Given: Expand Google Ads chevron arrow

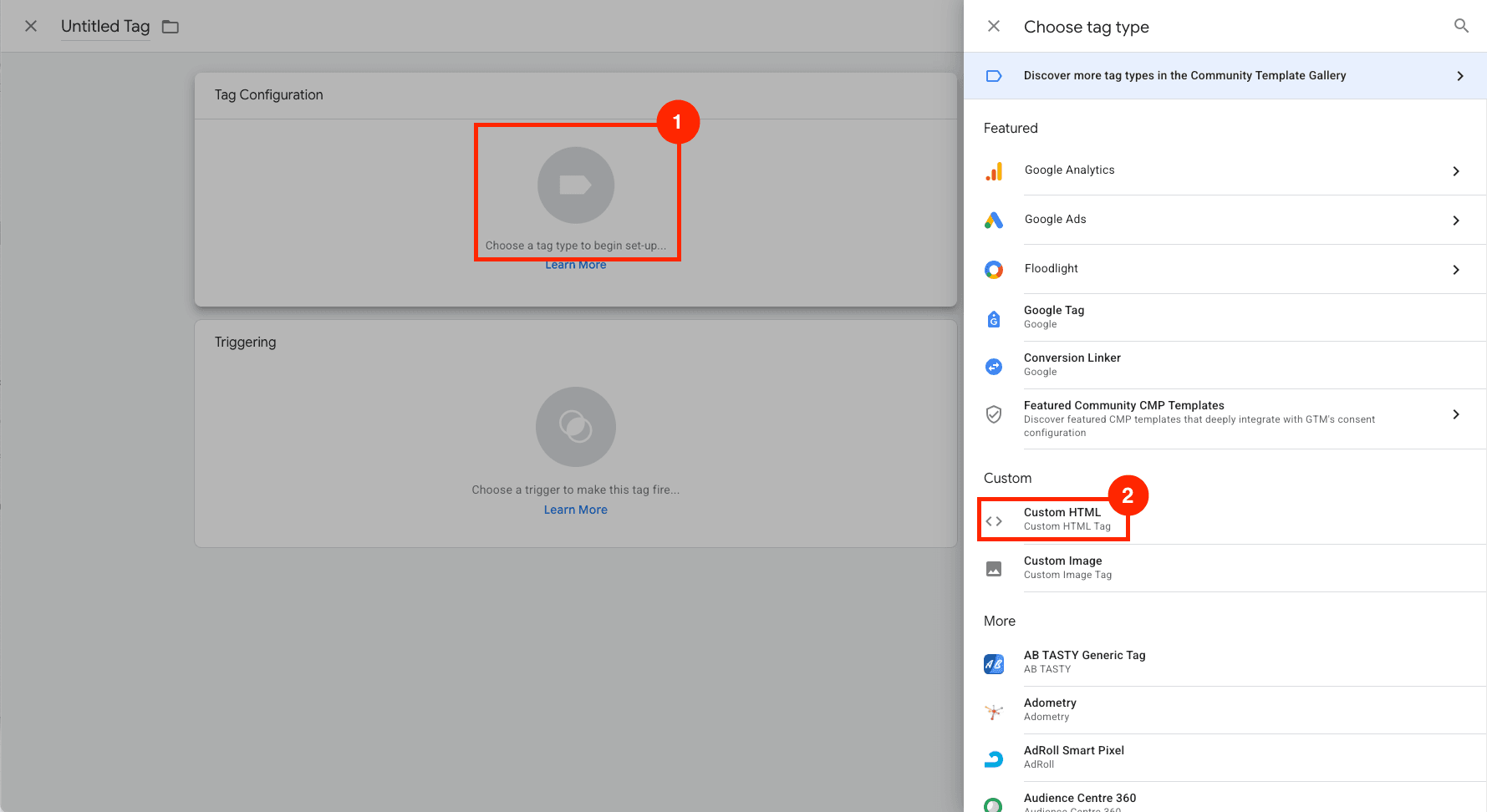Looking at the screenshot, I should 1456,221.
